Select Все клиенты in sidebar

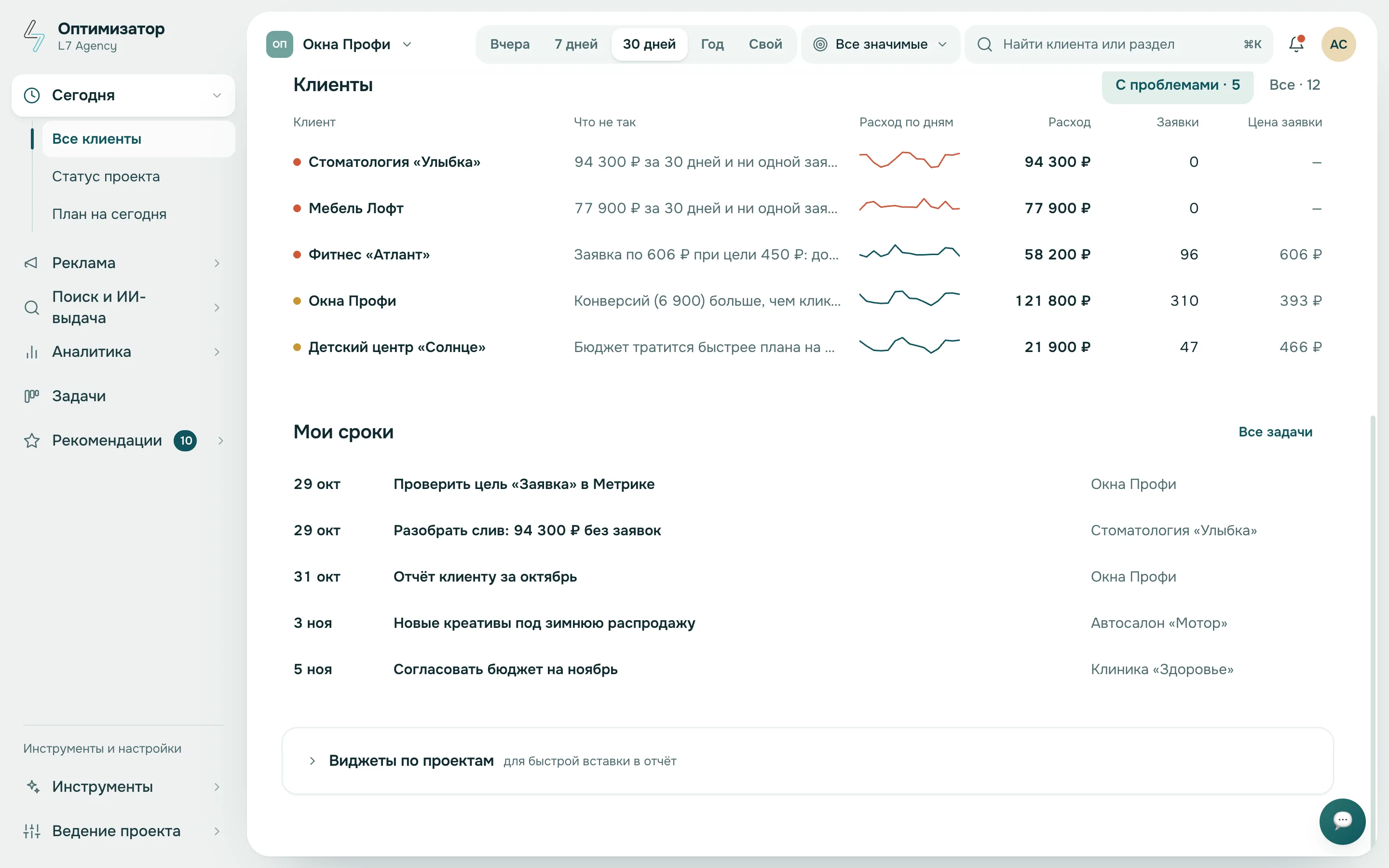138,139
